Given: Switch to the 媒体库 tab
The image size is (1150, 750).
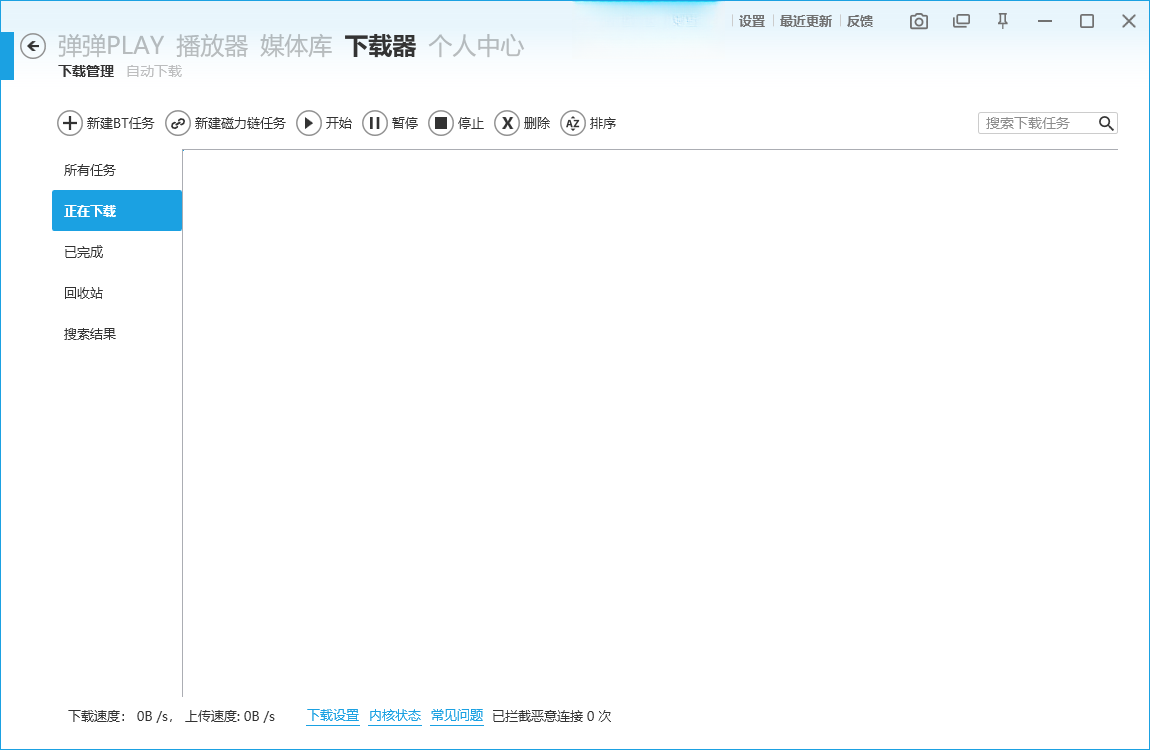Looking at the screenshot, I should point(296,46).
